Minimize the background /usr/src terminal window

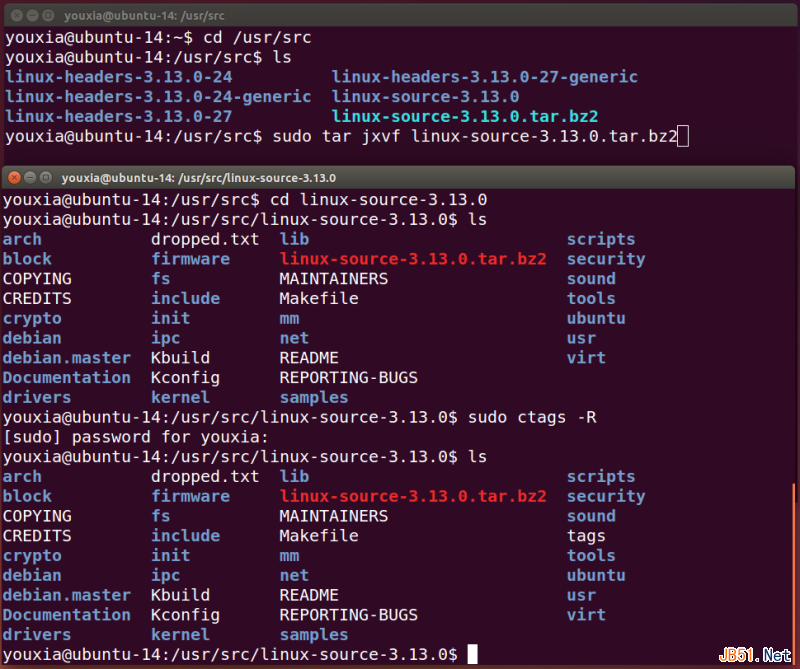point(33,15)
